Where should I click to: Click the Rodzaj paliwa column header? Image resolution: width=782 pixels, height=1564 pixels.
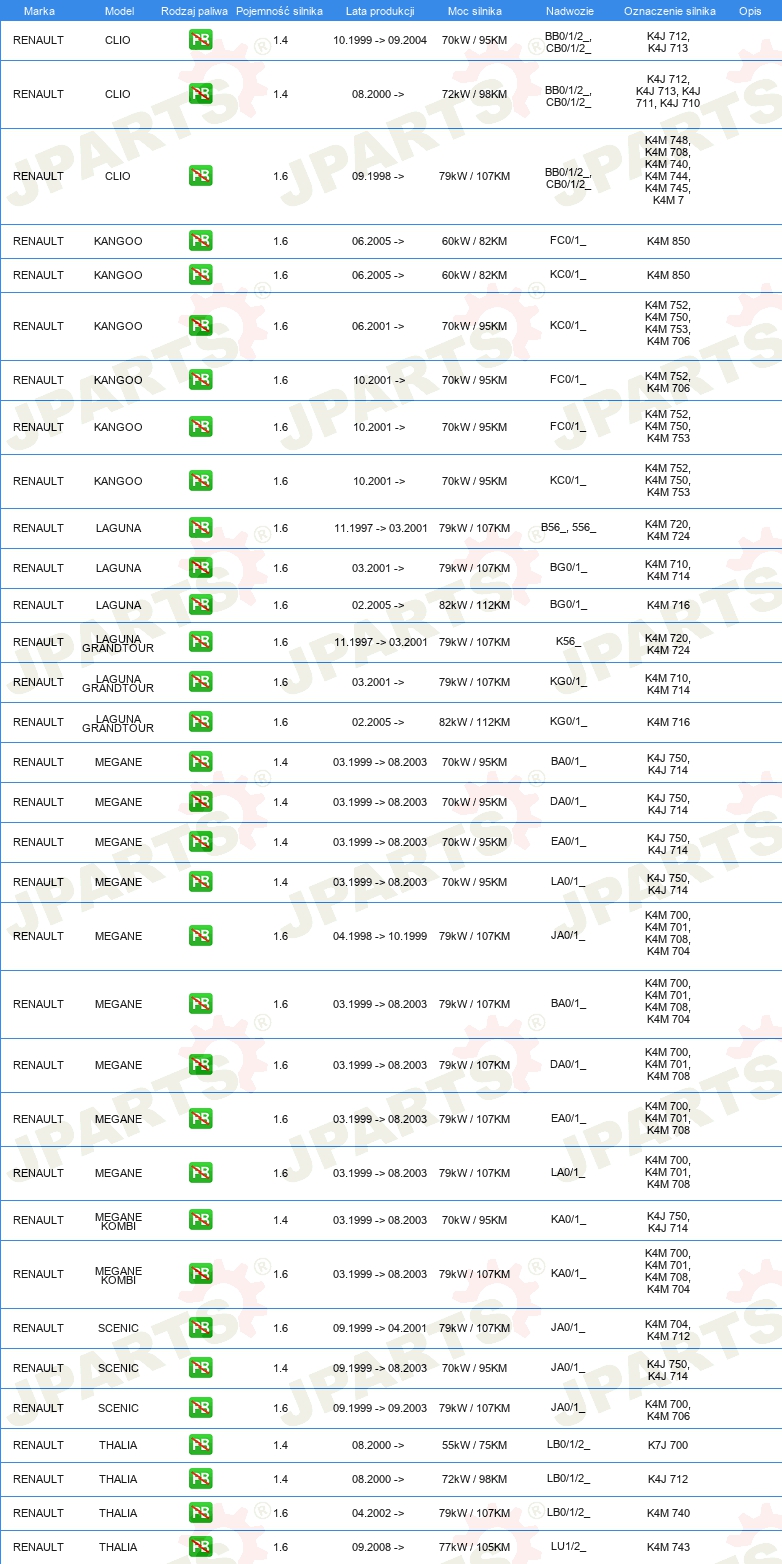click(x=194, y=11)
